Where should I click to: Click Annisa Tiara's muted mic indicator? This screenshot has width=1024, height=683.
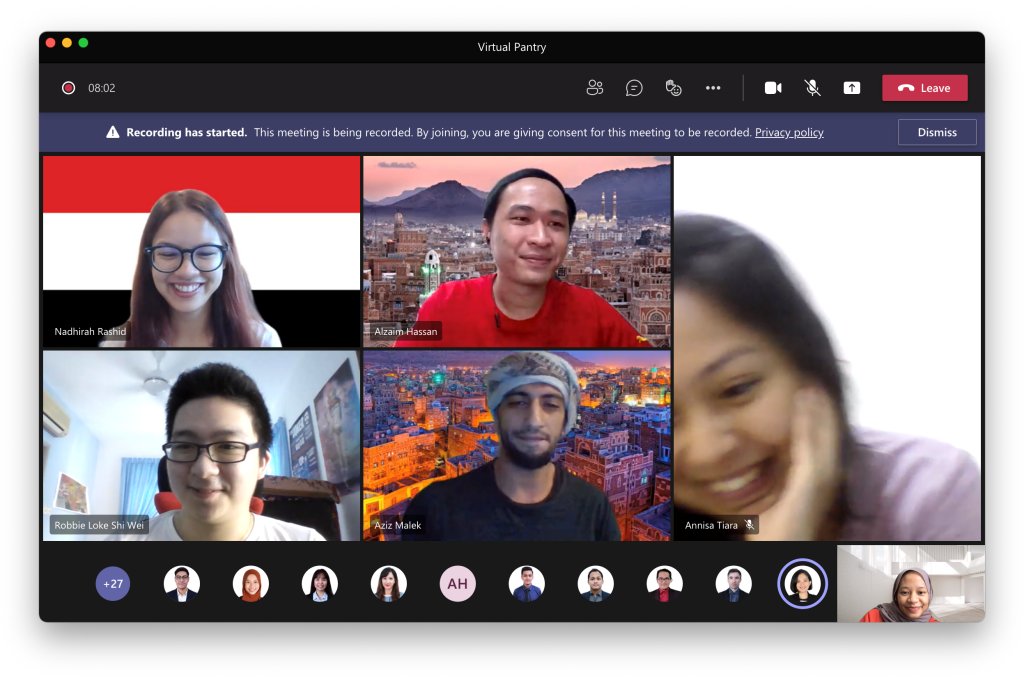[750, 525]
